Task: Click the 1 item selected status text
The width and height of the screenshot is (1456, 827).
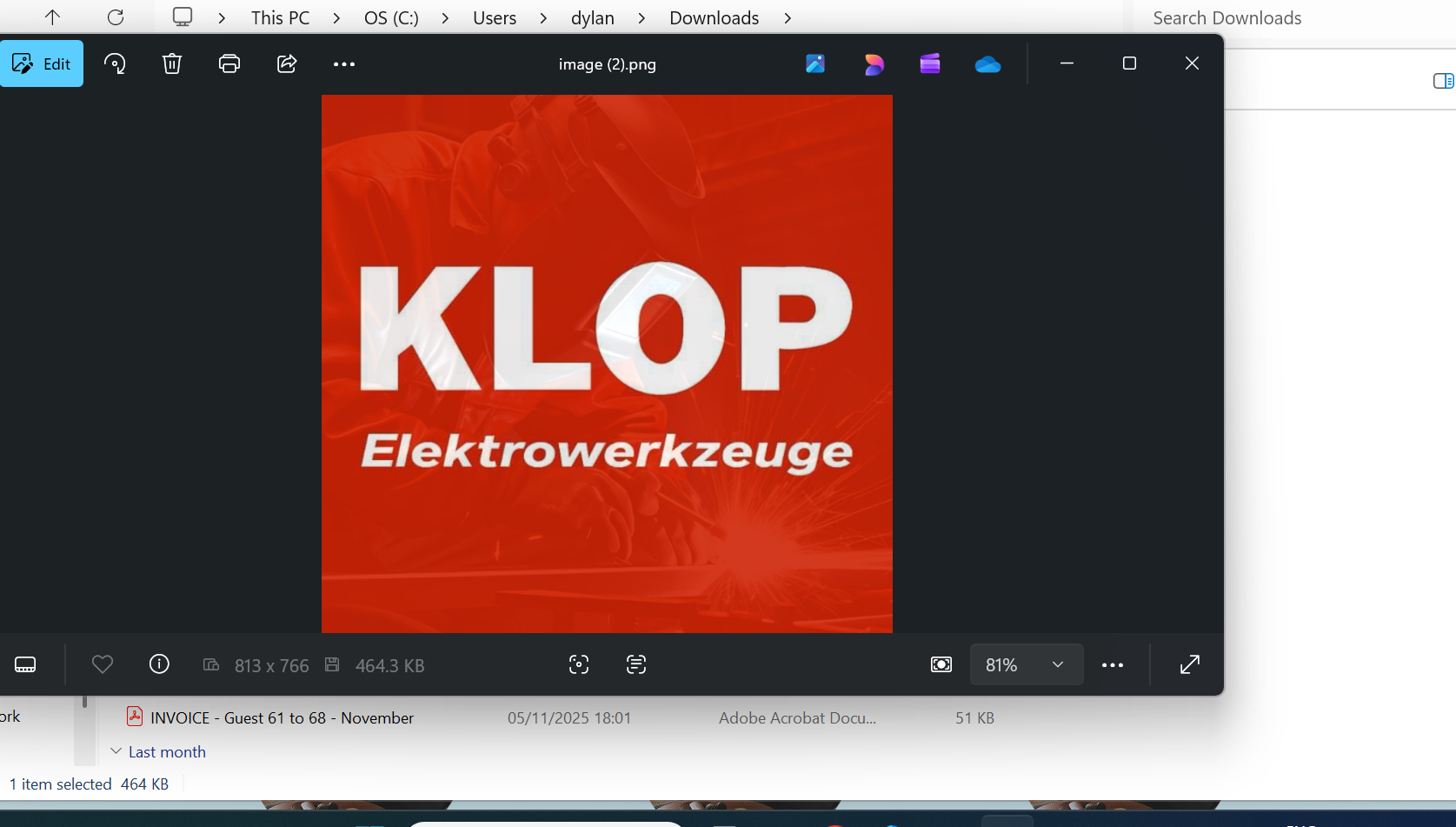Action: click(x=61, y=784)
